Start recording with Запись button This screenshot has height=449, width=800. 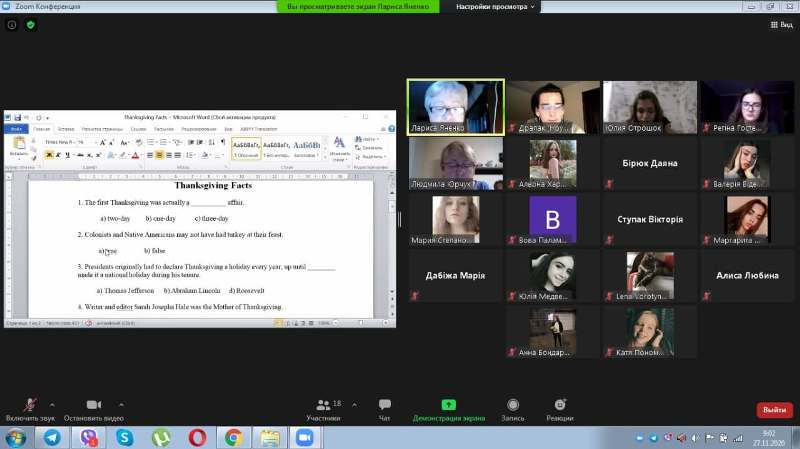[x=513, y=410]
